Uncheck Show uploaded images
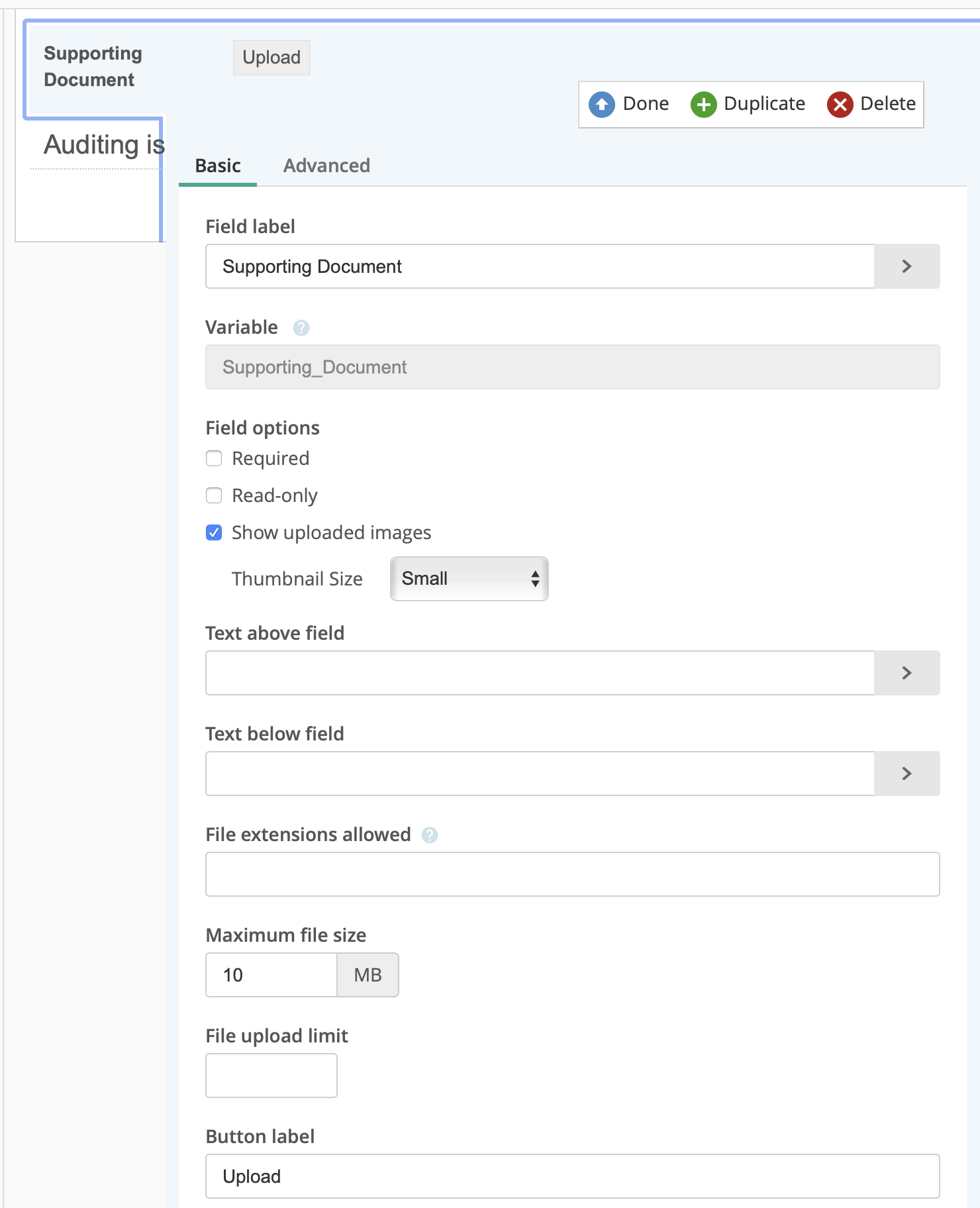Screen dimensions: 980x1208 click(x=214, y=532)
